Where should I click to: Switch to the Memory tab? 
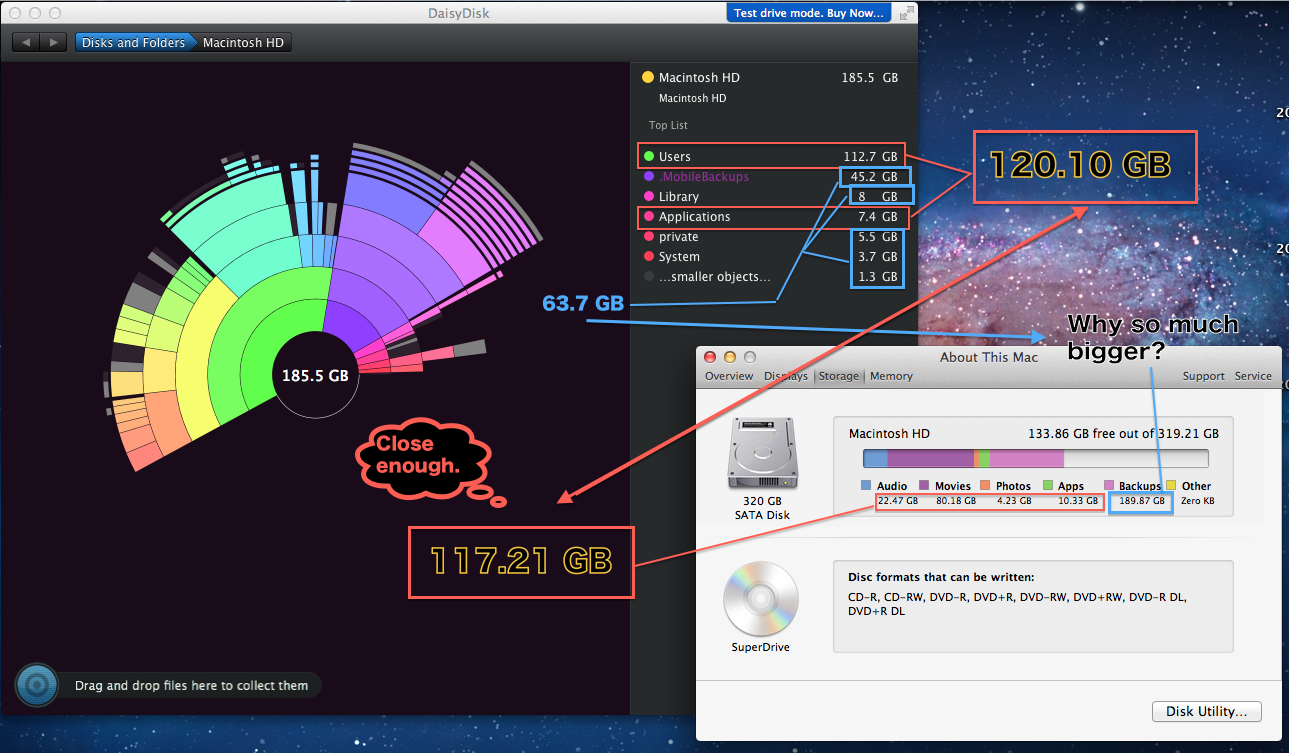[x=891, y=376]
